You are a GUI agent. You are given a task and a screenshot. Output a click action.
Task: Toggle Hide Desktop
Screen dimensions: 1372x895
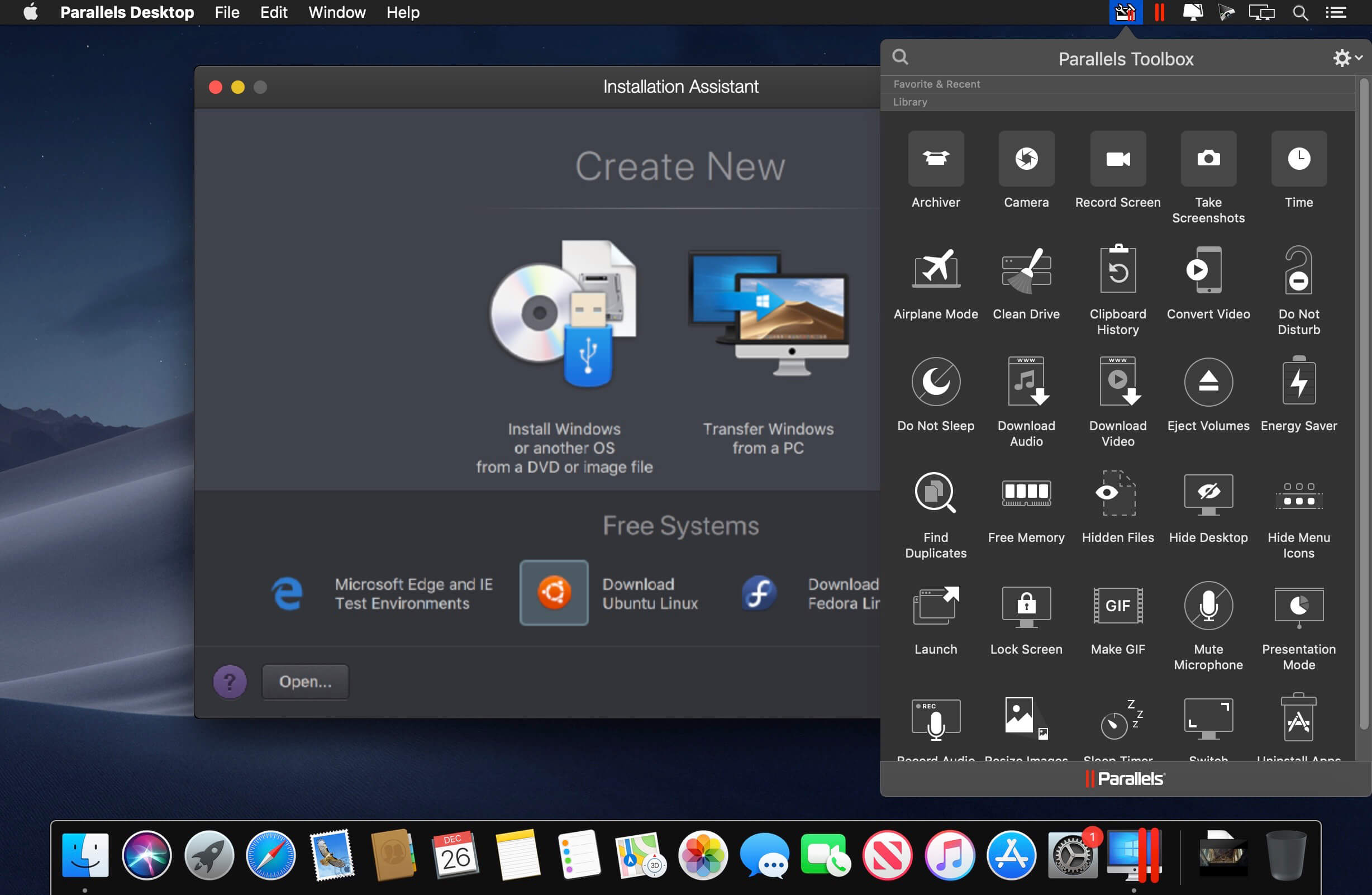[1208, 493]
